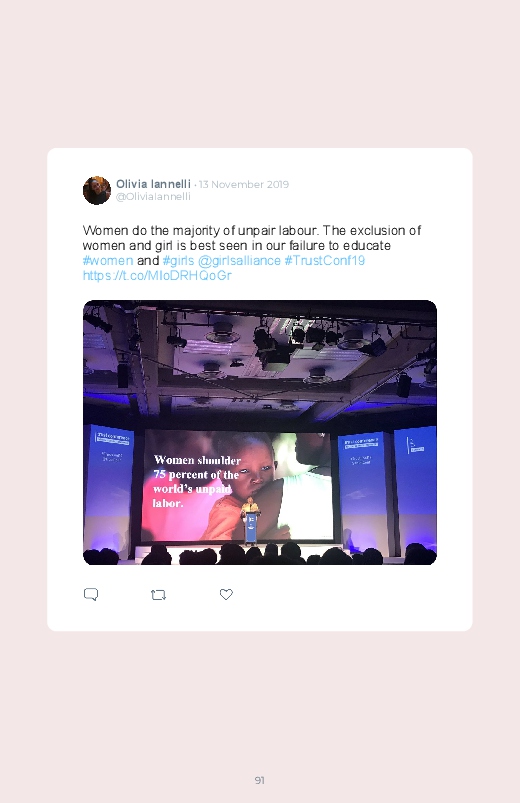Click the tweet body text
520x803 pixels.
[x=252, y=252]
